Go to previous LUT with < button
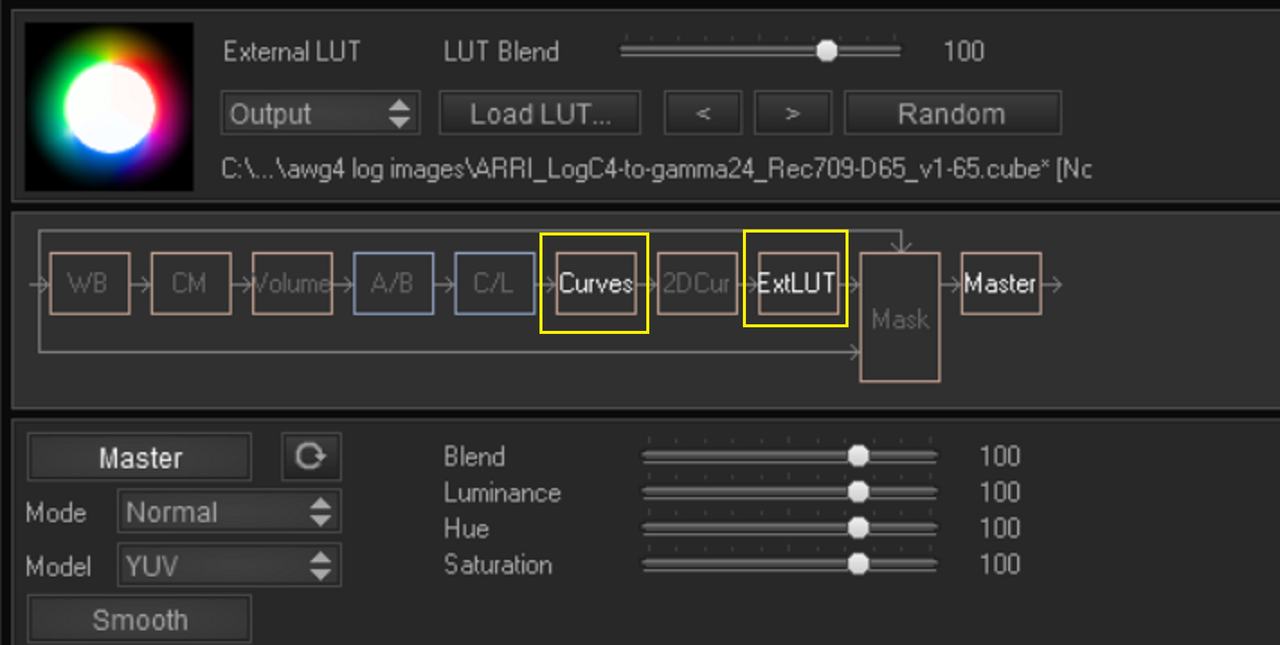This screenshot has width=1280, height=645. click(x=703, y=113)
